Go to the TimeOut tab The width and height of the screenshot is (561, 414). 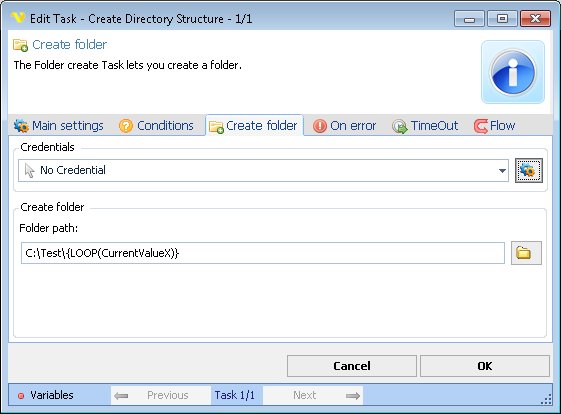click(425, 126)
